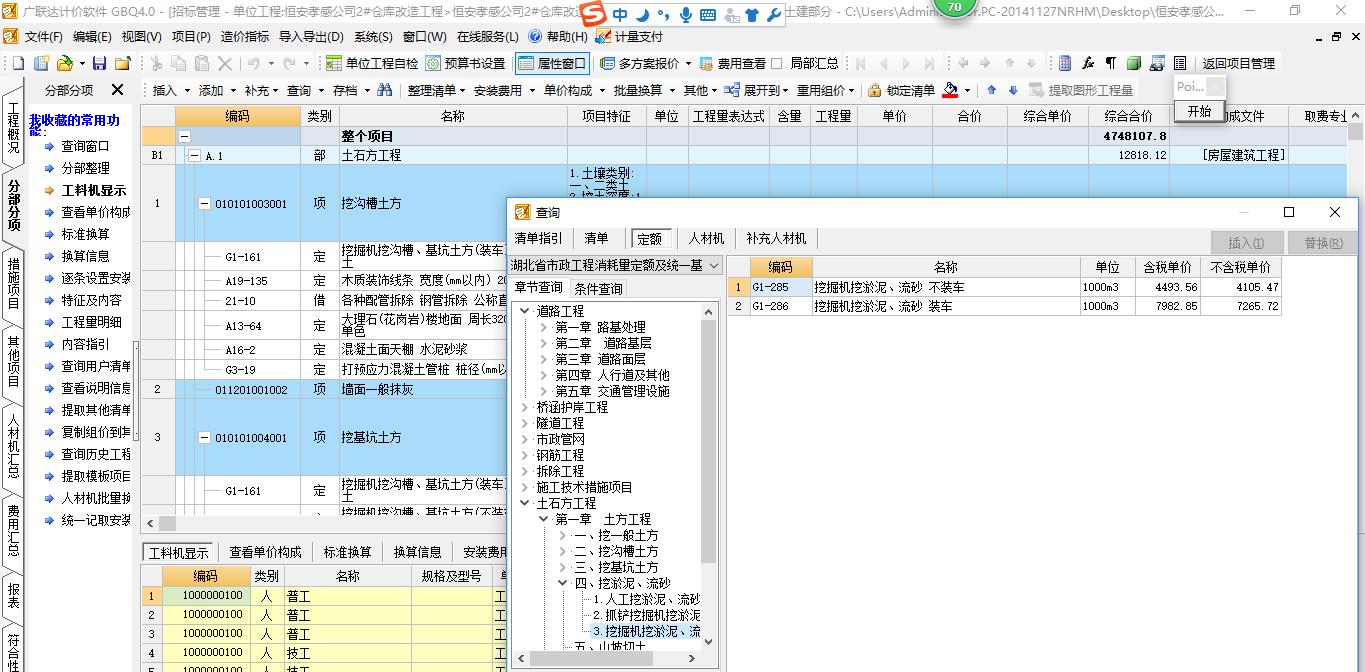Close the 分部分项 side panel
The image size is (1365, 672).
[x=117, y=90]
